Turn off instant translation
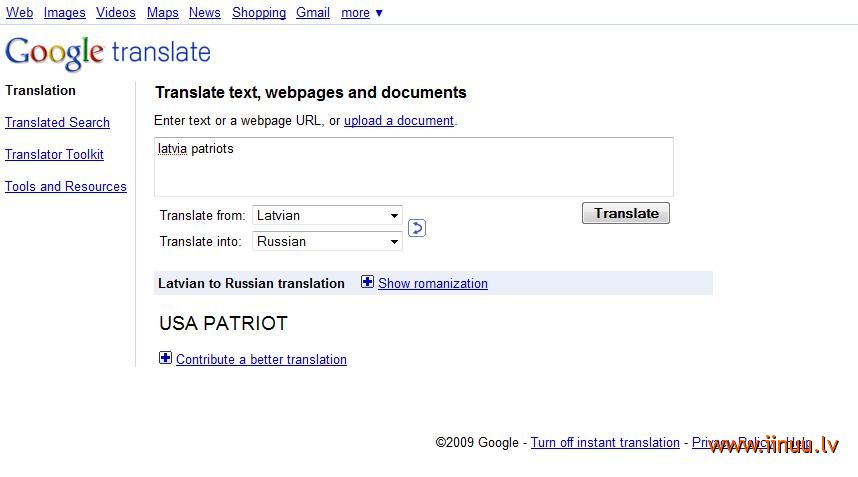 605,442
